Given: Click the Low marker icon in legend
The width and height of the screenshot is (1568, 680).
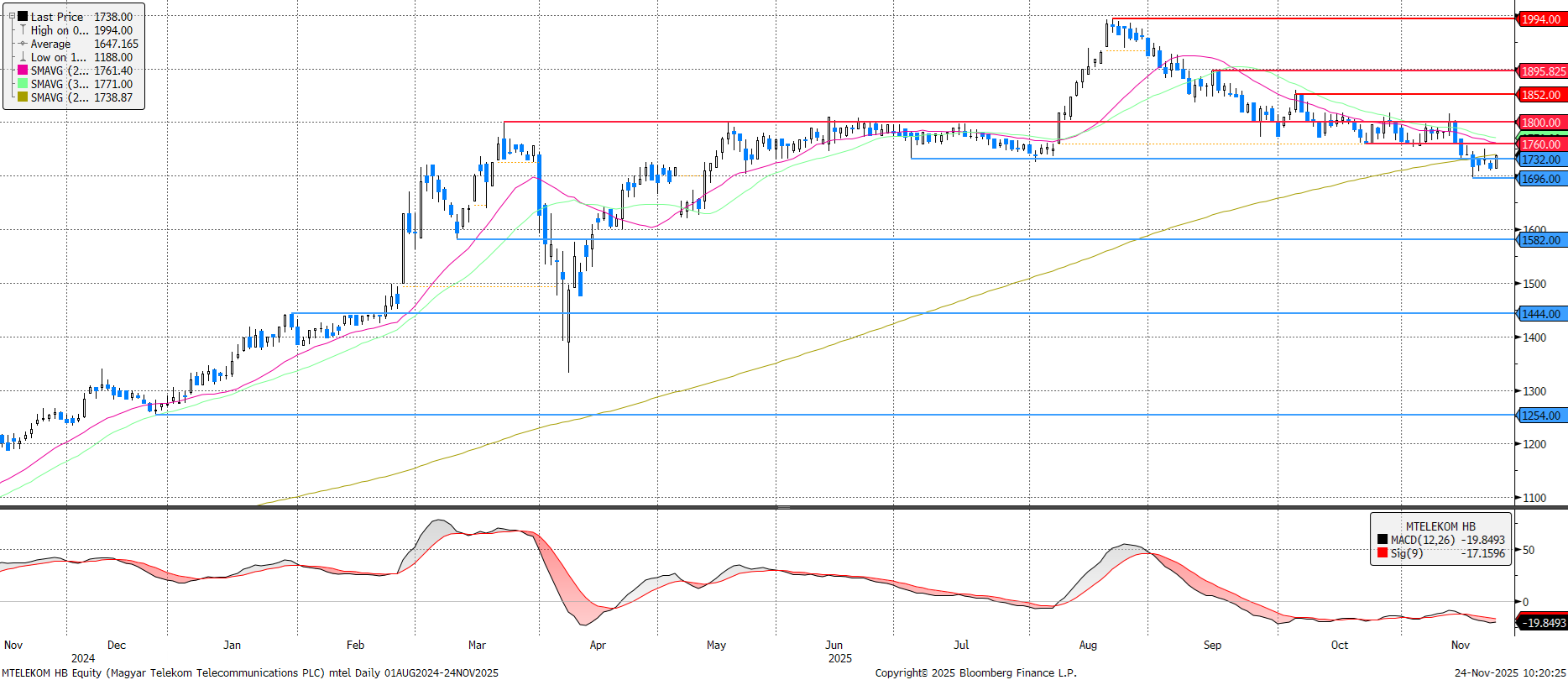Looking at the screenshot, I should [23, 57].
